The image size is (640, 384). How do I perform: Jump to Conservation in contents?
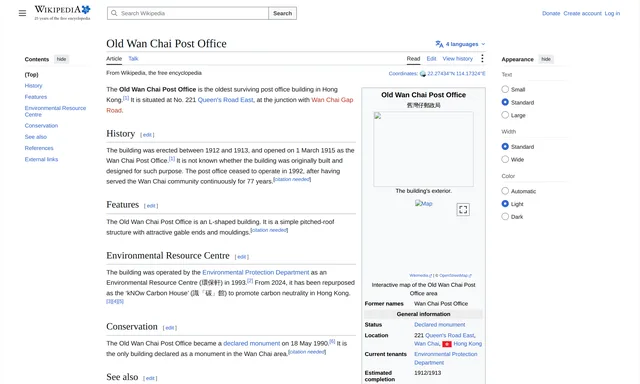[x=41, y=126]
